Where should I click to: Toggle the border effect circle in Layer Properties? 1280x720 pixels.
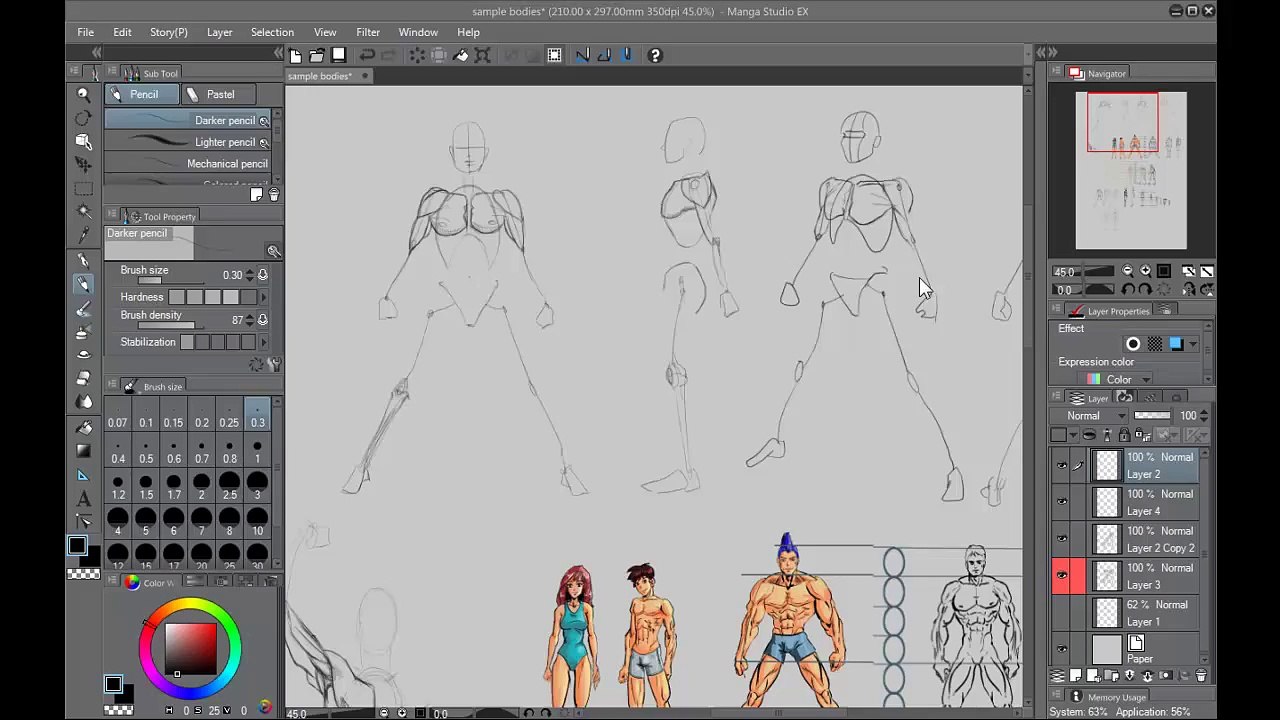[x=1133, y=344]
